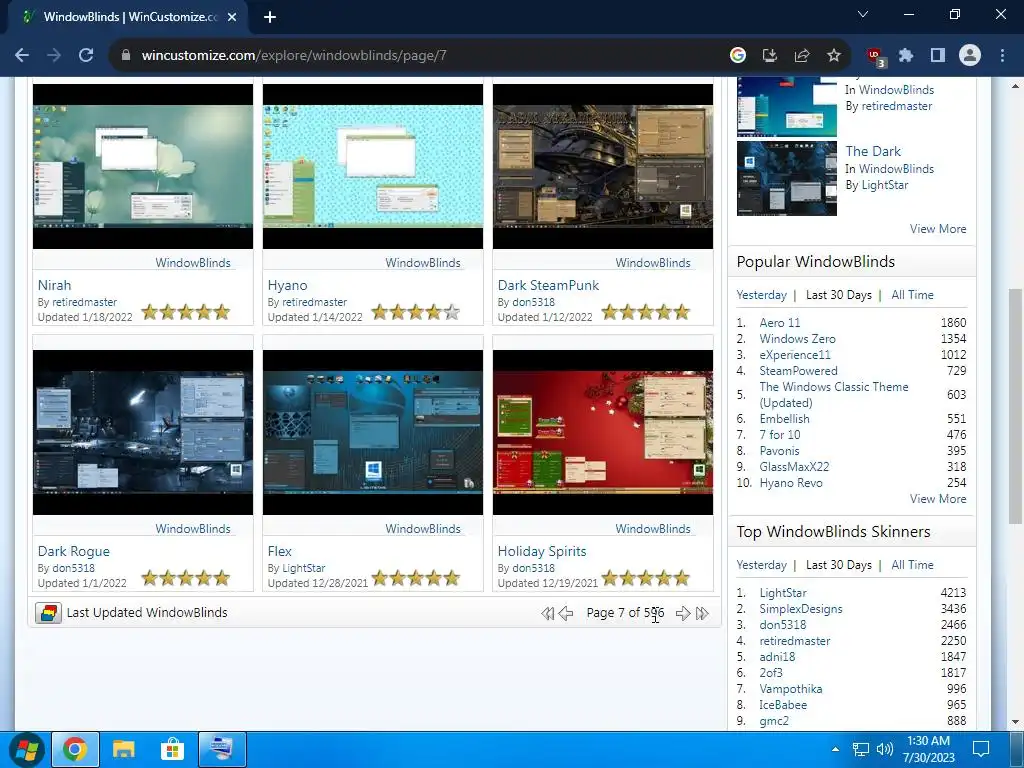The height and width of the screenshot is (768, 1024).
Task: Open Chrome from the taskbar
Action: 74,749
